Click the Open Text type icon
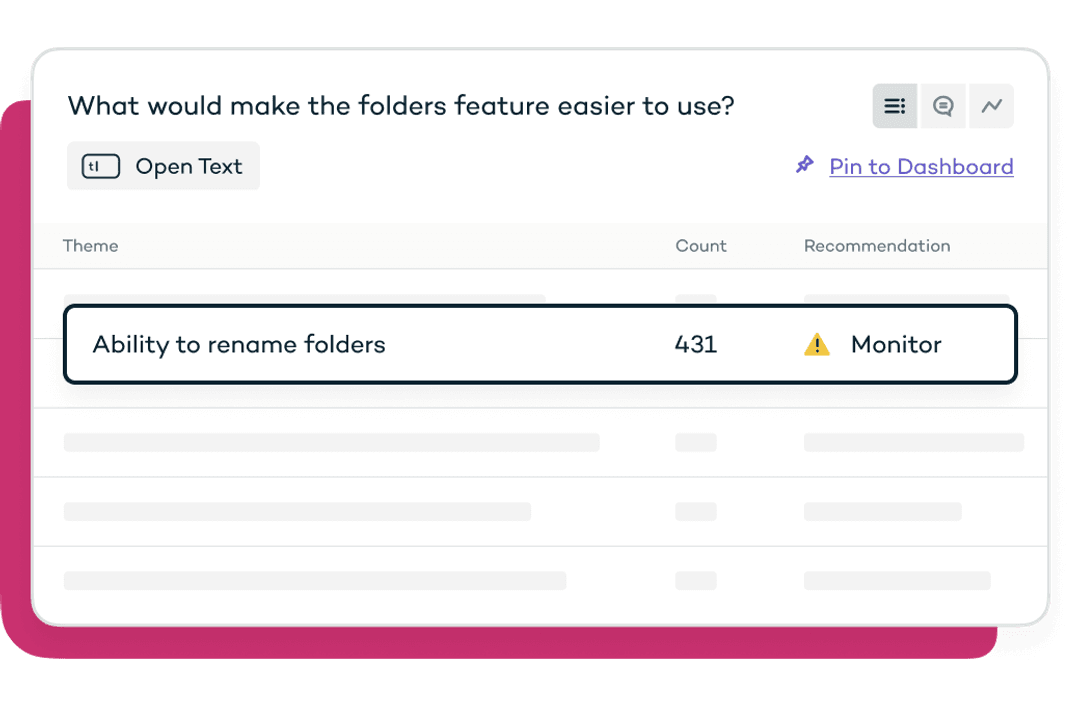 coord(101,166)
